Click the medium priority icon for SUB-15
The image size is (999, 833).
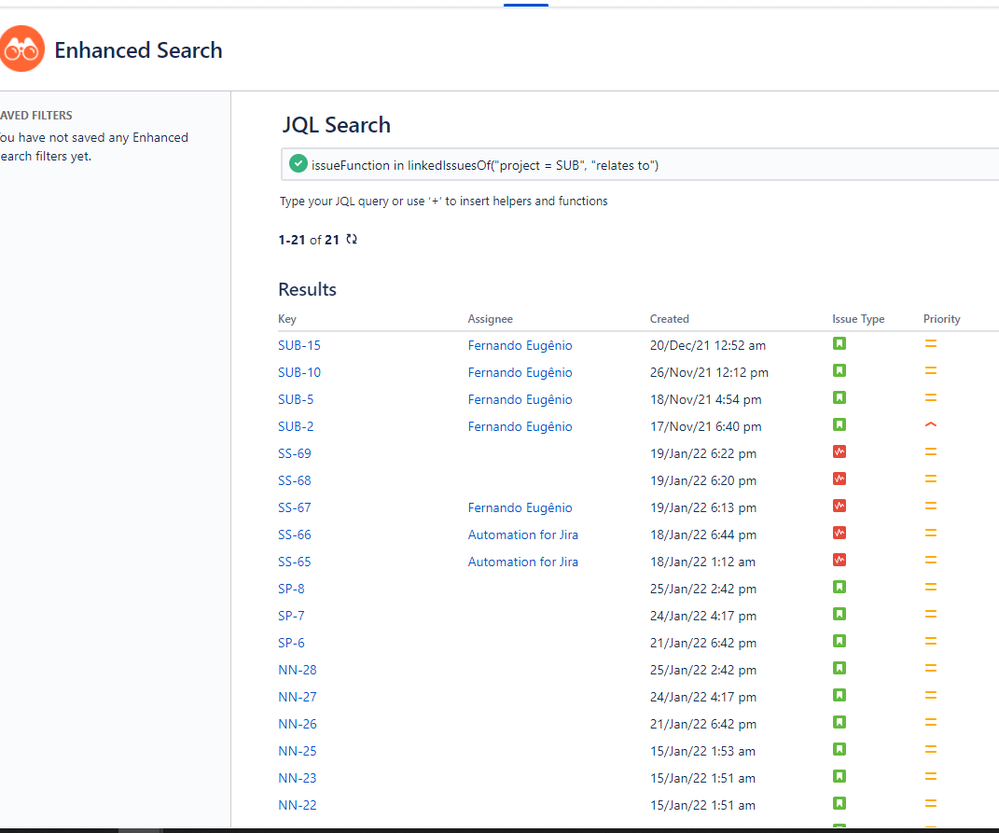click(931, 344)
